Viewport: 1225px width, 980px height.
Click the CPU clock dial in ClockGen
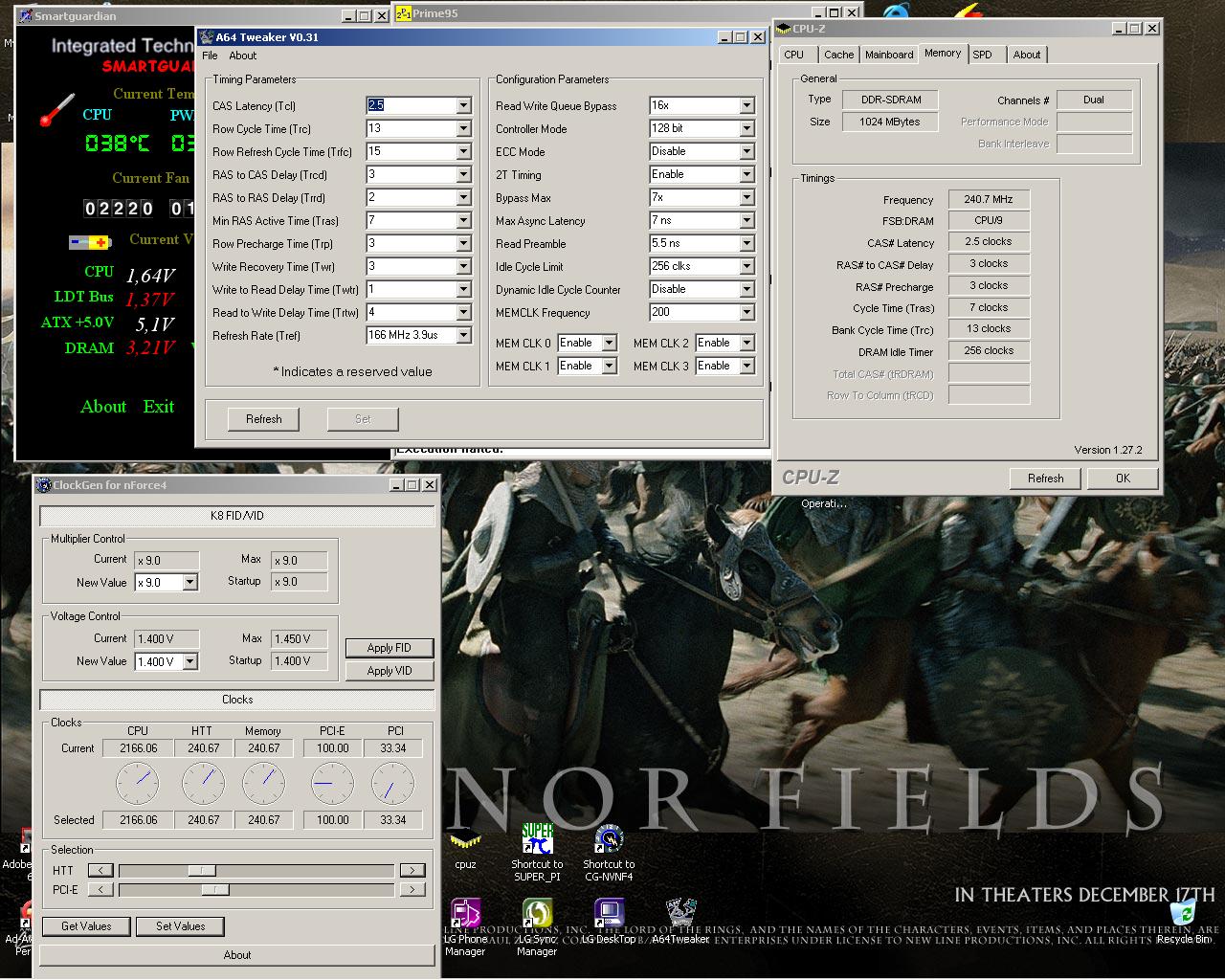[137, 784]
